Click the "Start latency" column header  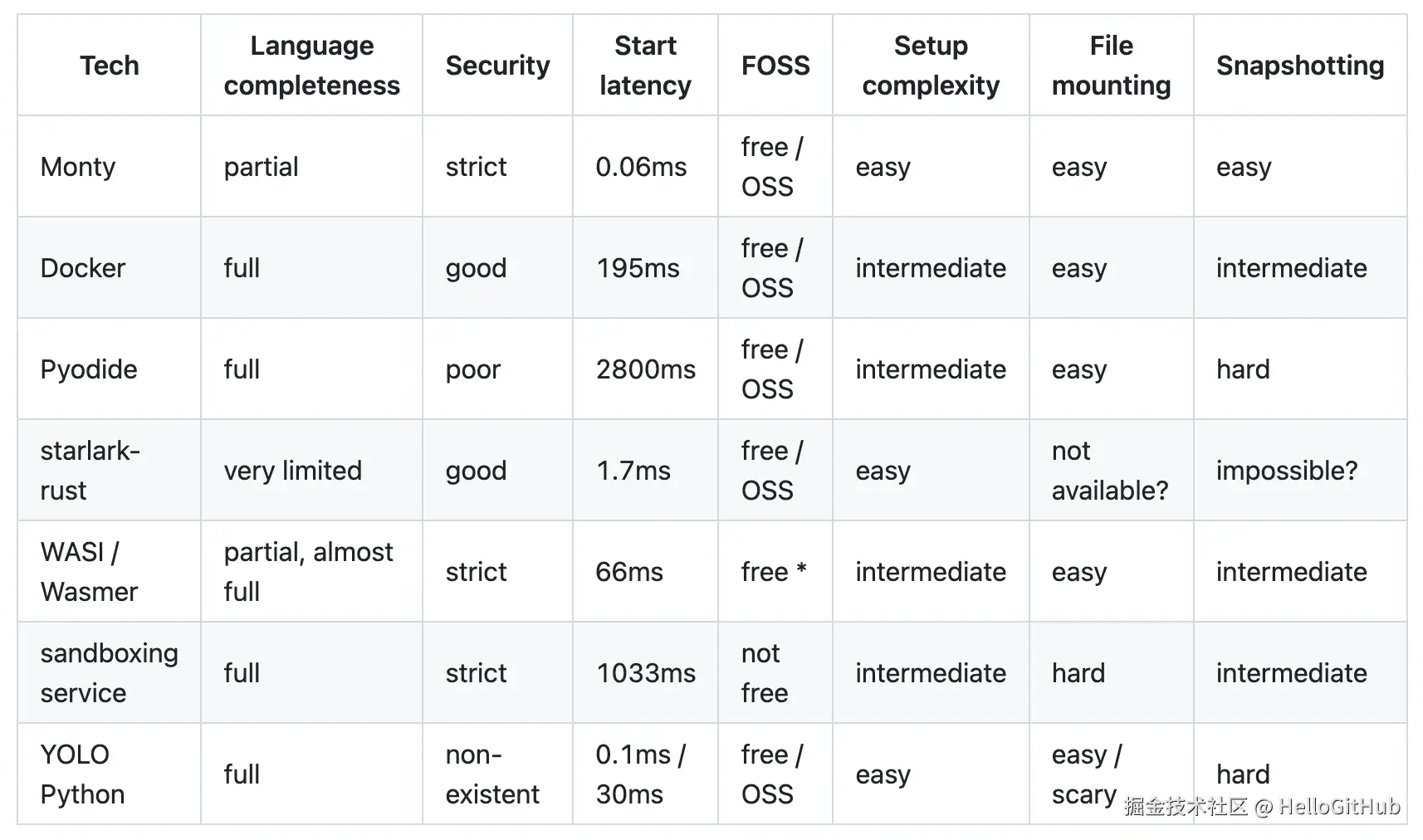pos(645,66)
